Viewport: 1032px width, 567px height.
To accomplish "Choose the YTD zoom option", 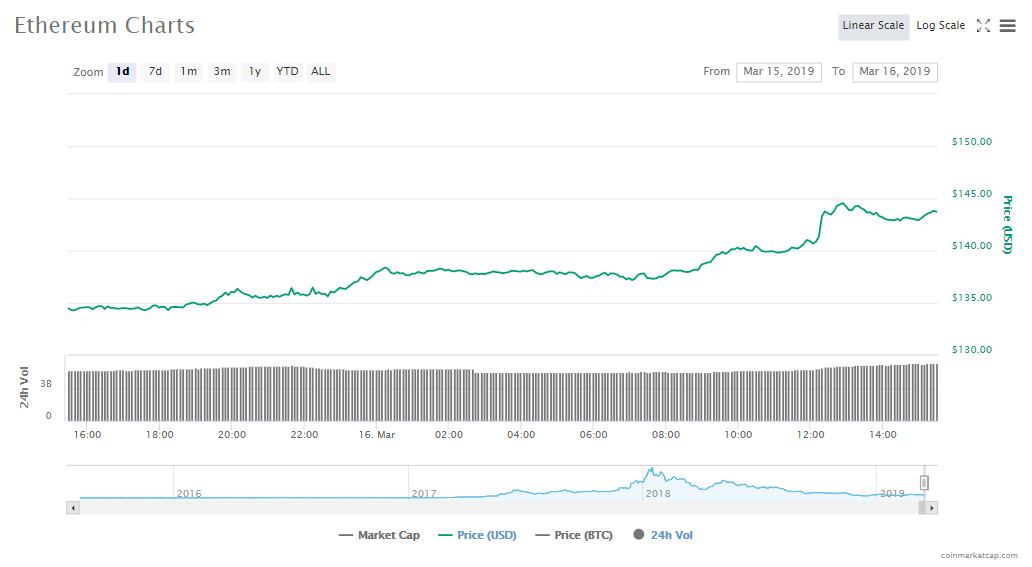I will [287, 72].
